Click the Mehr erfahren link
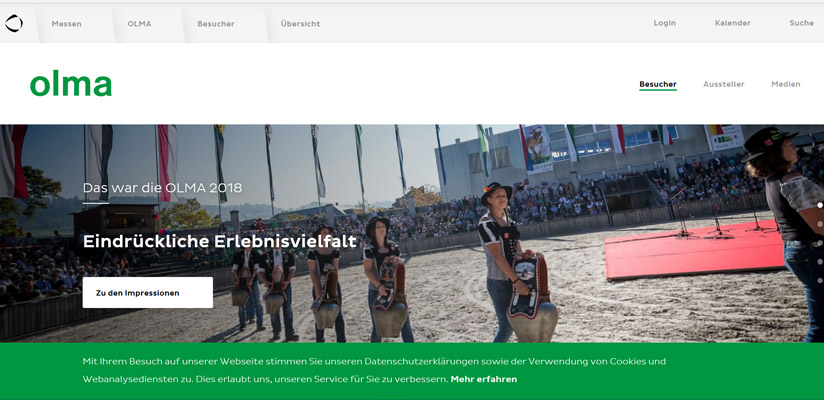This screenshot has width=824, height=400. [x=484, y=379]
